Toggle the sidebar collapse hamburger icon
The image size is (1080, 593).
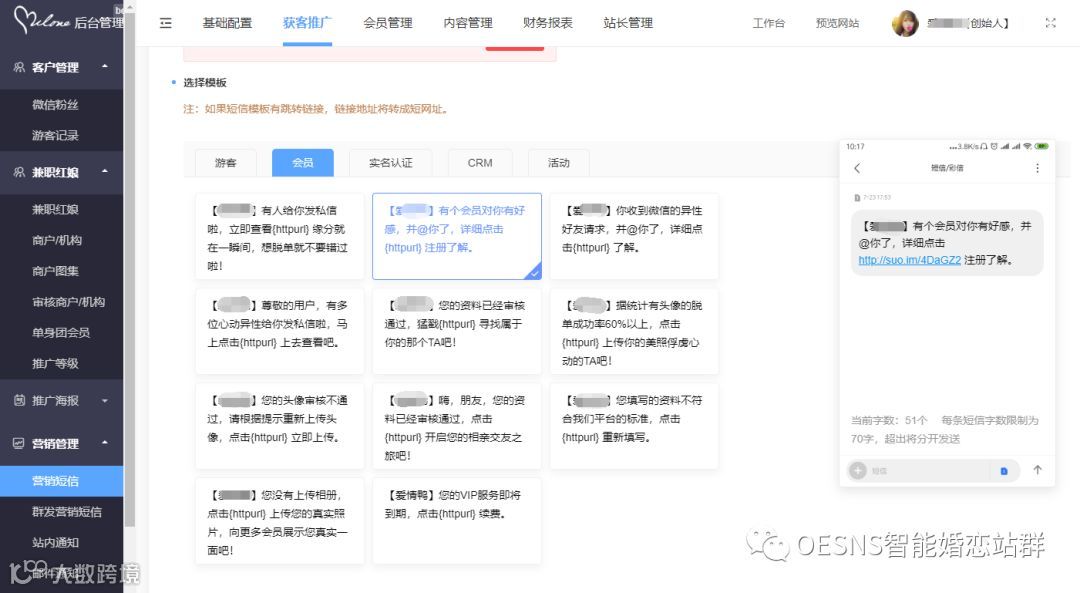(165, 23)
